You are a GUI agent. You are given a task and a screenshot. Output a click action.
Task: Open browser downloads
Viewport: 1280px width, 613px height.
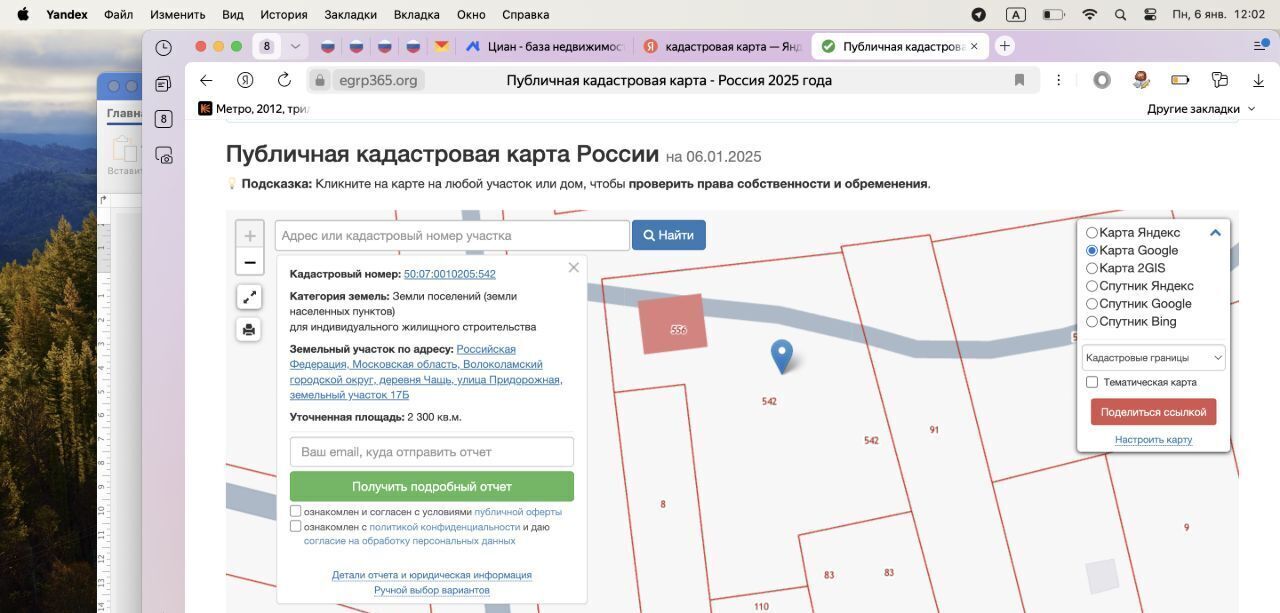(x=1258, y=80)
